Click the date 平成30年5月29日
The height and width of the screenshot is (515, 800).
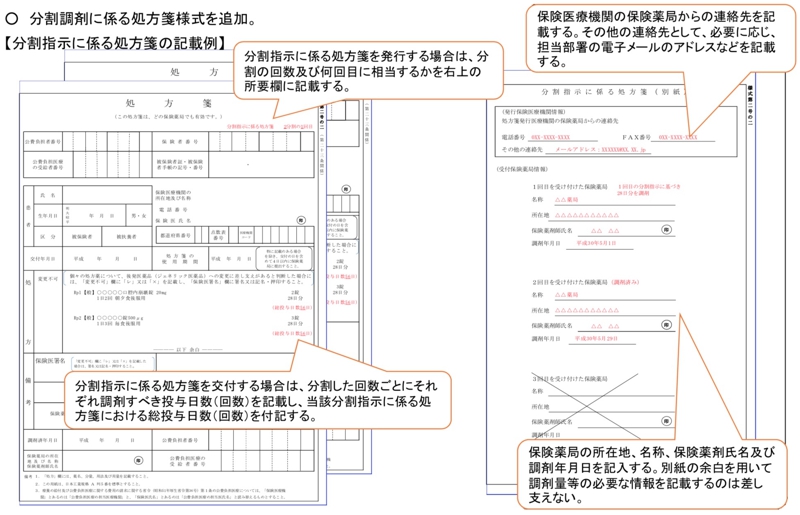pyautogui.click(x=596, y=338)
